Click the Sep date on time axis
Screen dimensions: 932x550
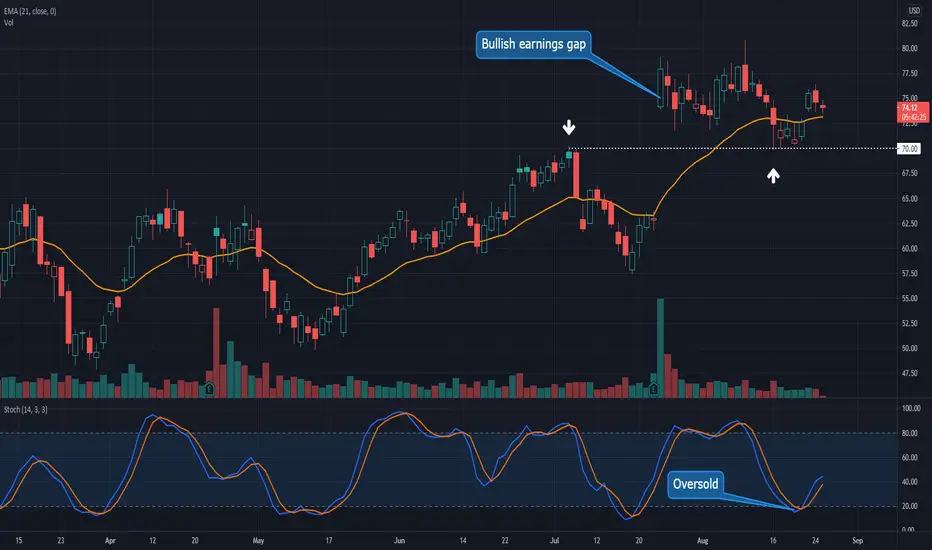click(857, 540)
